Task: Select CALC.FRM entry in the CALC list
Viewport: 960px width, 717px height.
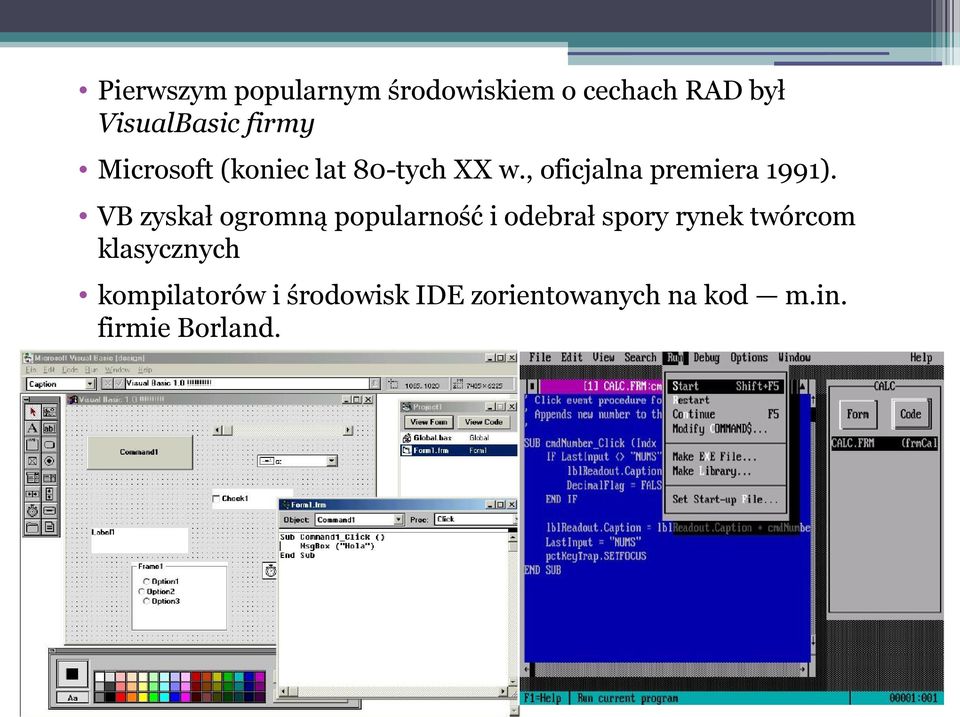Action: [884, 443]
